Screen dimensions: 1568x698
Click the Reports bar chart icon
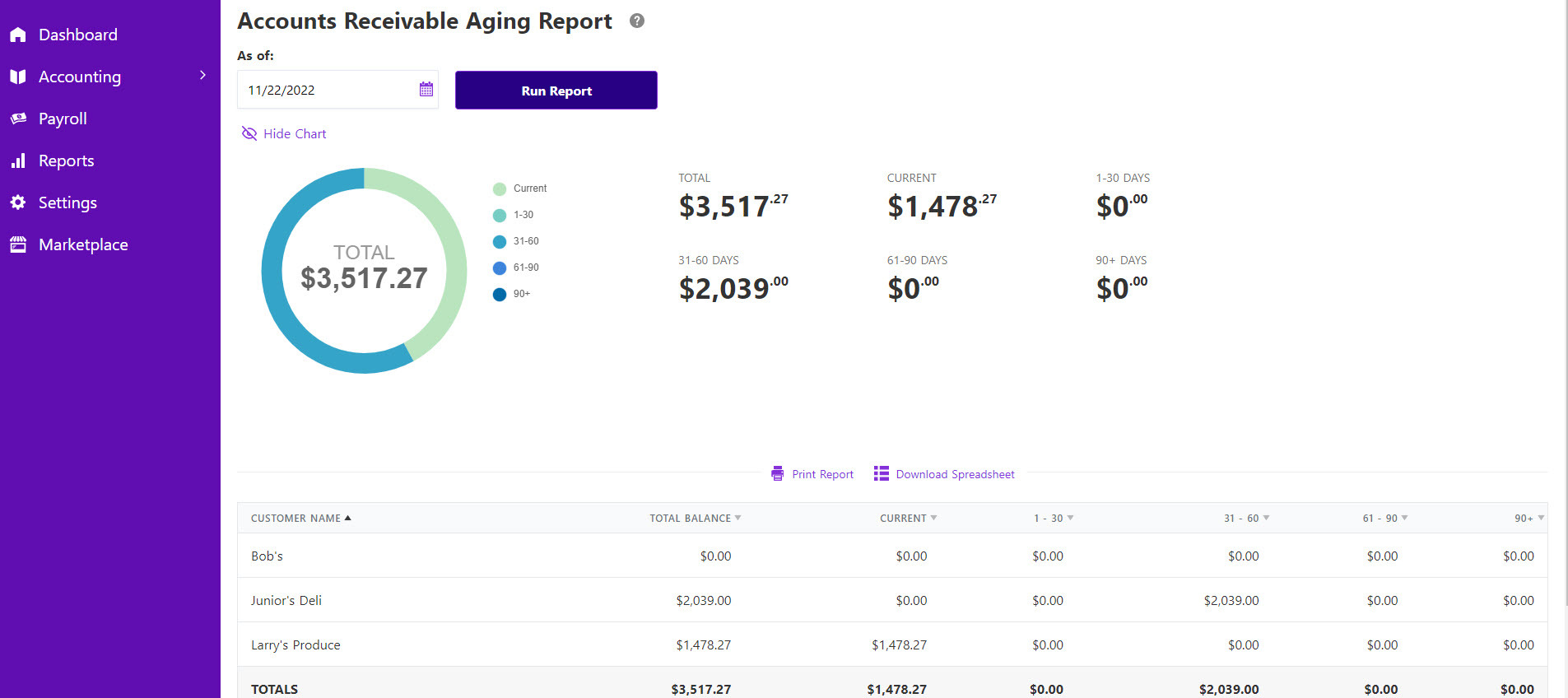coord(18,161)
